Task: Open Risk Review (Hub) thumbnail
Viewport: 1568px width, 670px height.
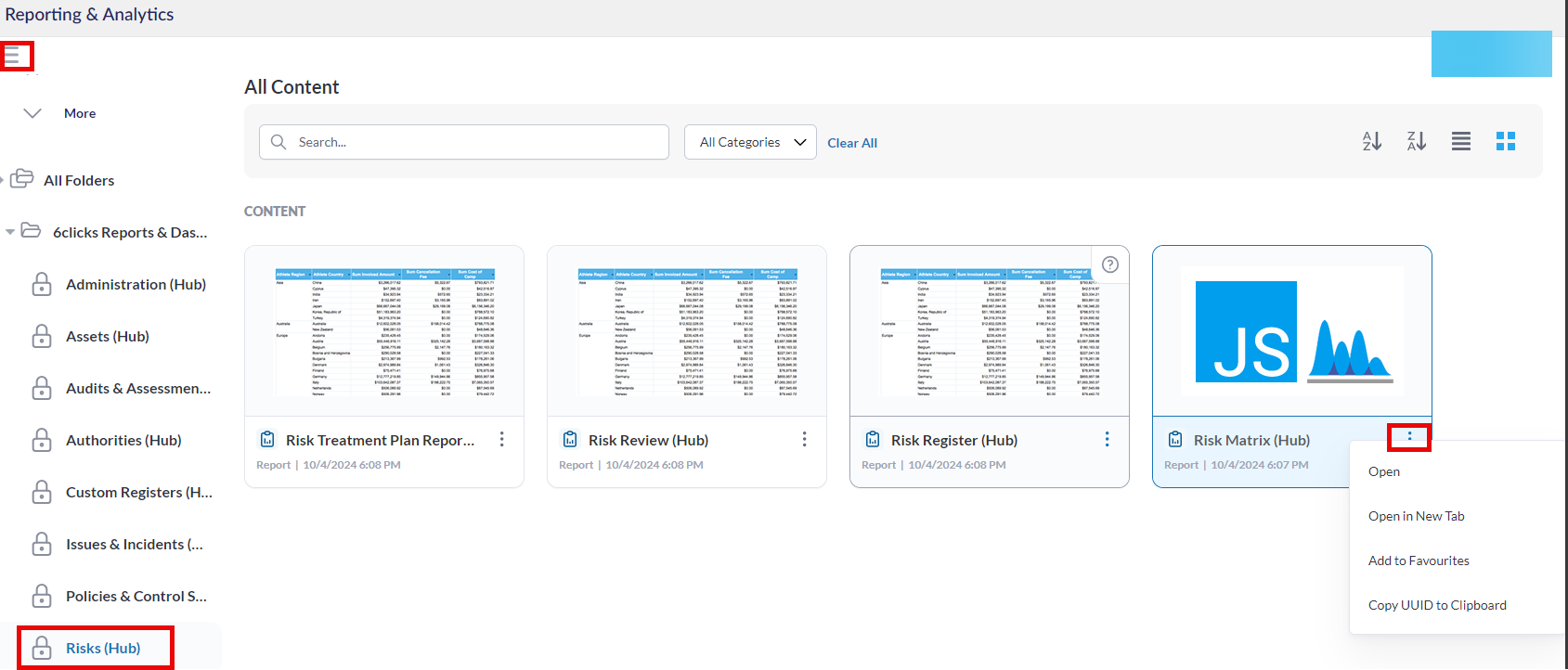Action: 687,331
